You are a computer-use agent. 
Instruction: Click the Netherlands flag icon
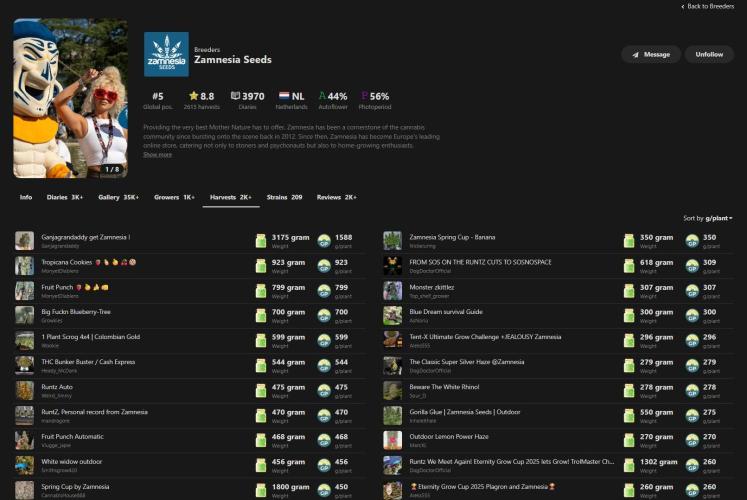(284, 96)
